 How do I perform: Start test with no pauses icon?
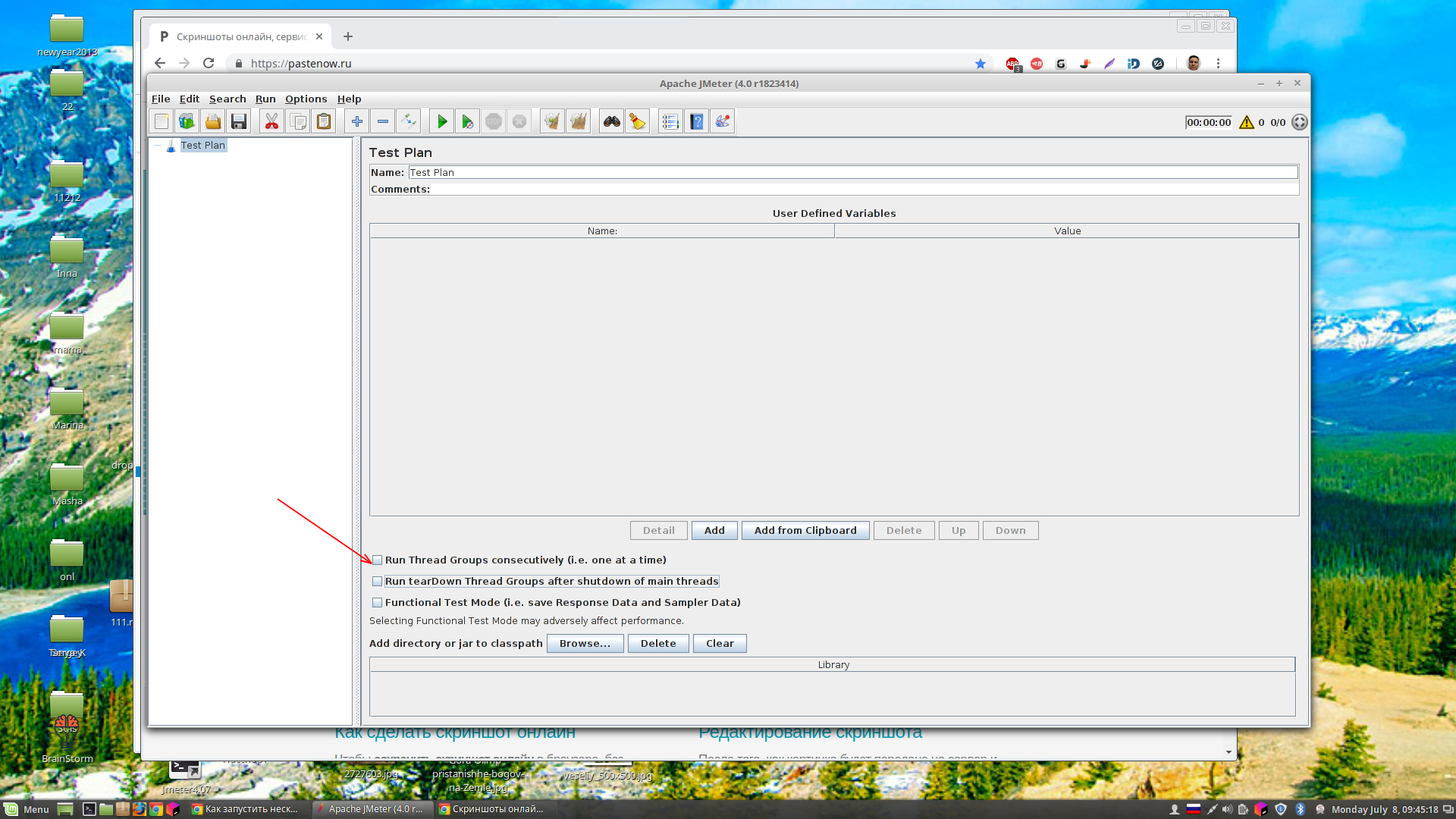point(468,121)
